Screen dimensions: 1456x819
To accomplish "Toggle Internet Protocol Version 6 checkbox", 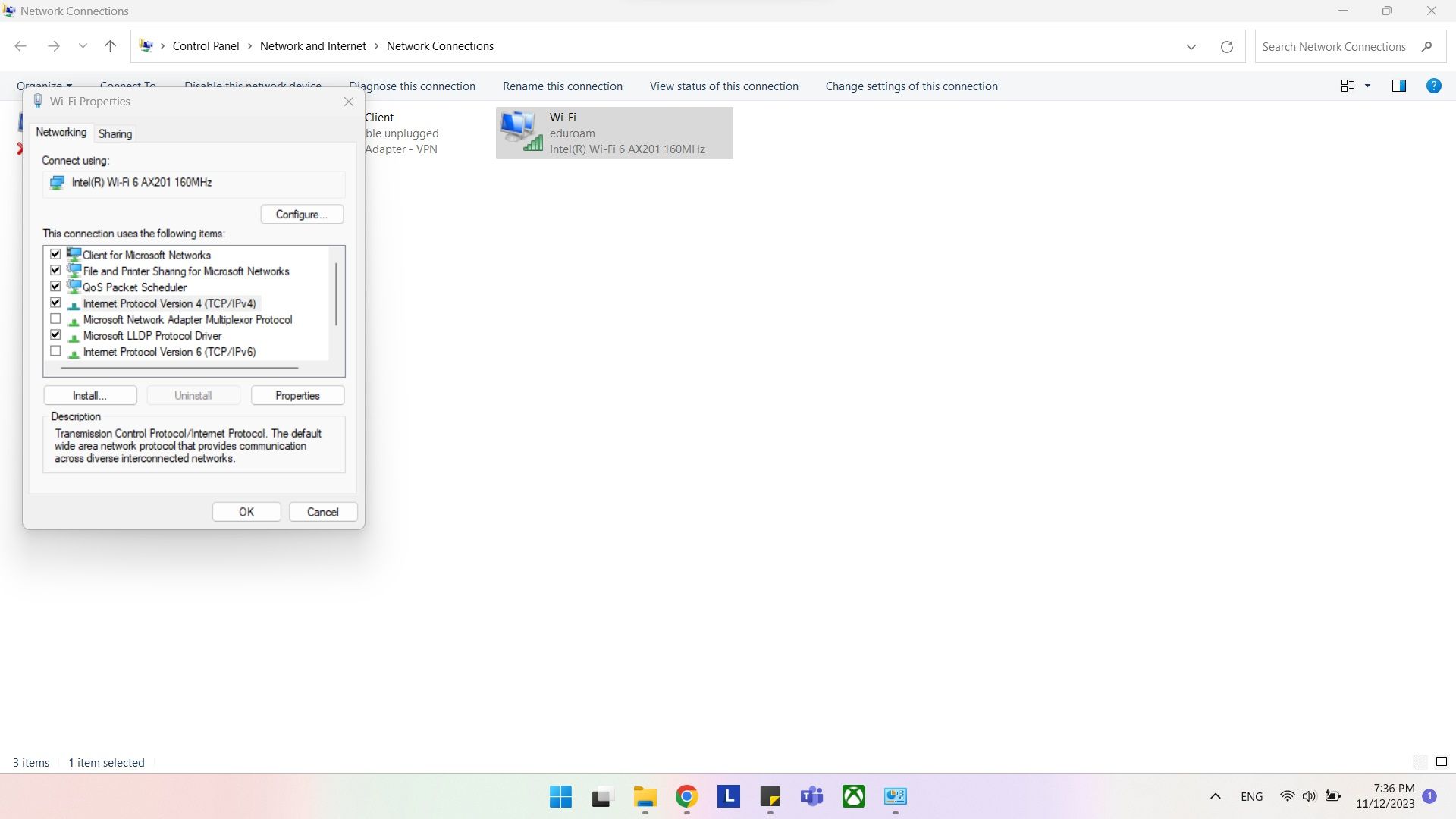I will [x=55, y=351].
